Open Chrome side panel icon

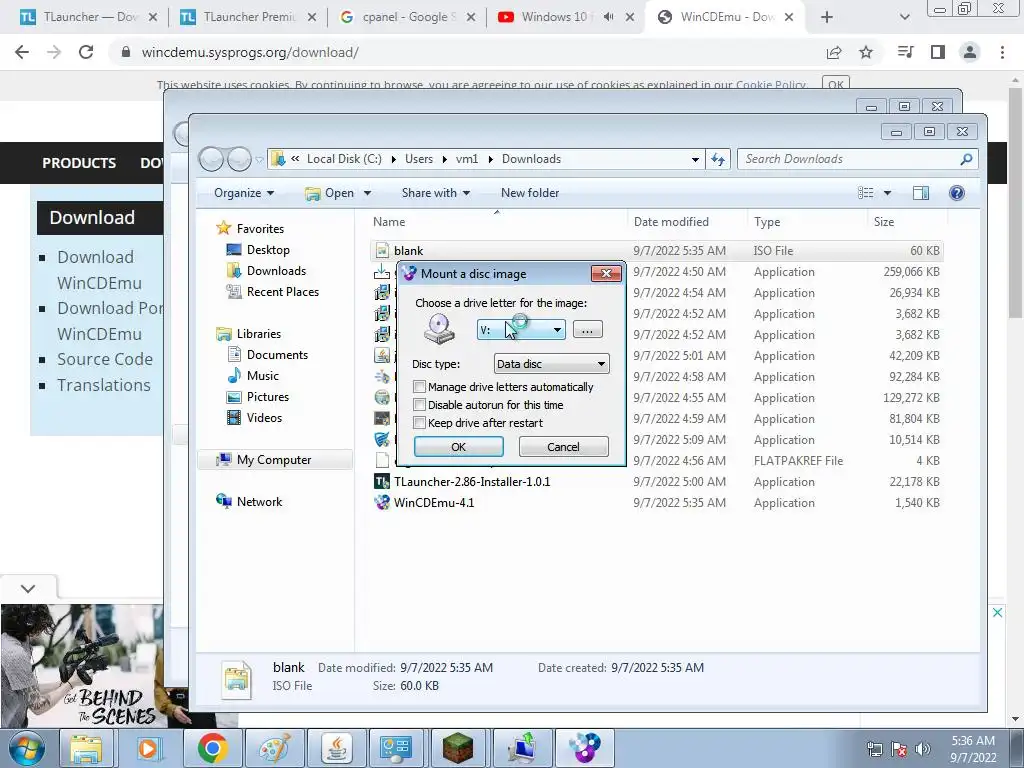tap(938, 52)
